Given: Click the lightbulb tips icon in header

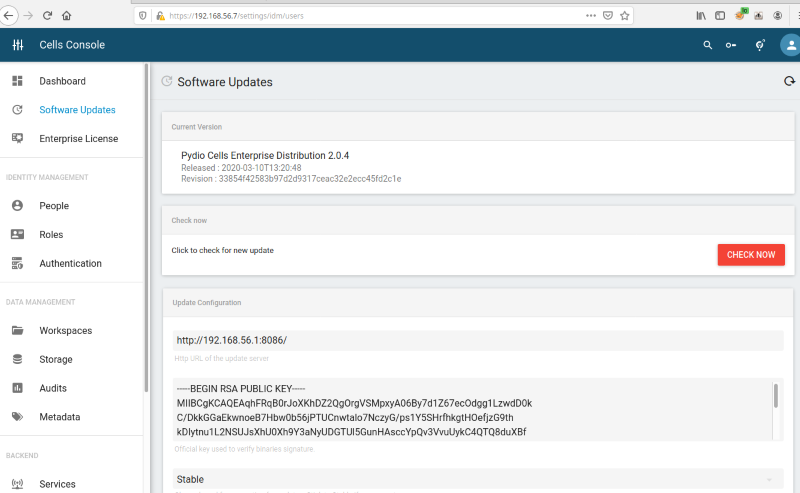Looking at the screenshot, I should pos(760,45).
